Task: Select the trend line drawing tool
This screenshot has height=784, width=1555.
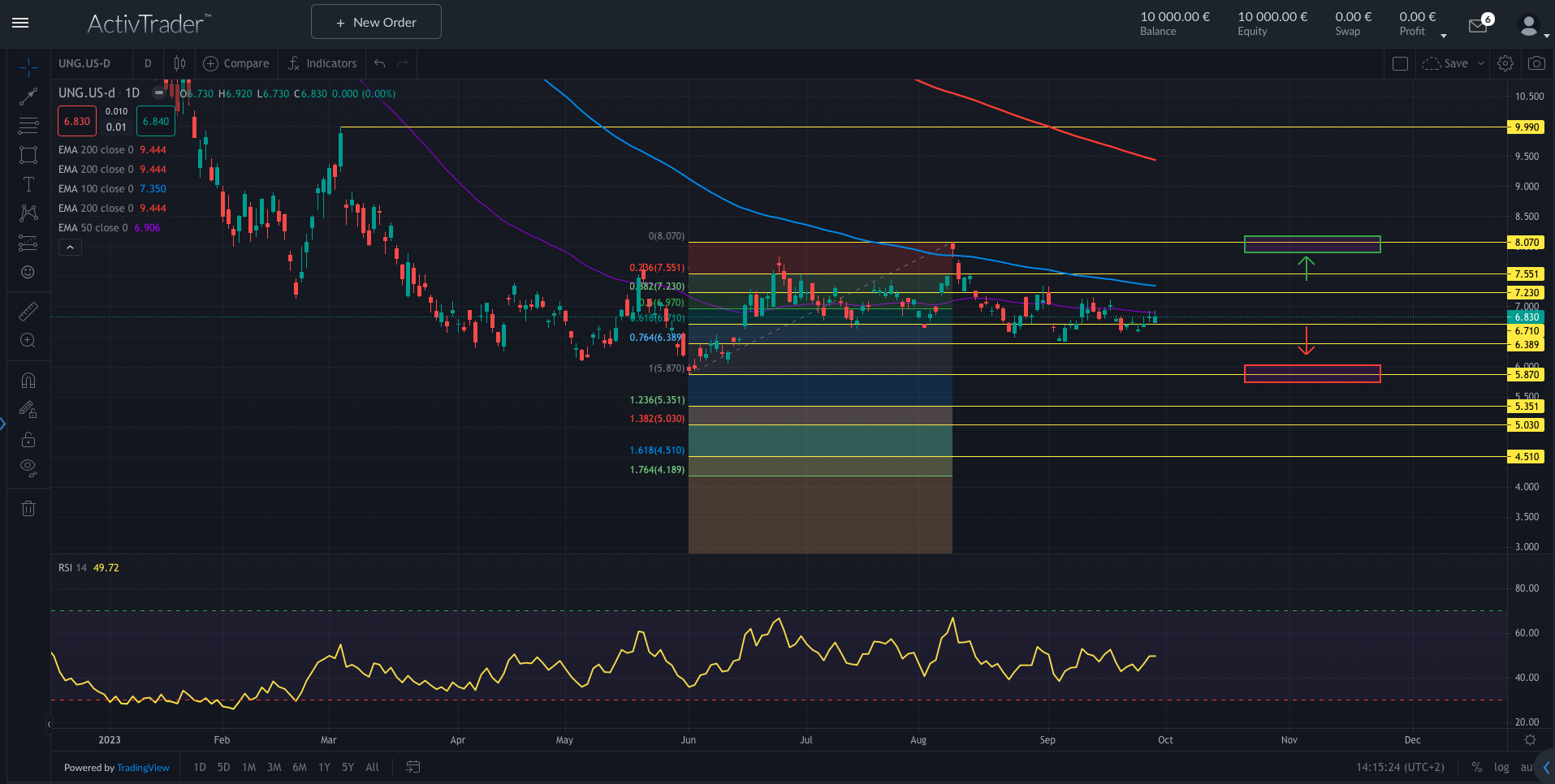Action: click(x=28, y=97)
